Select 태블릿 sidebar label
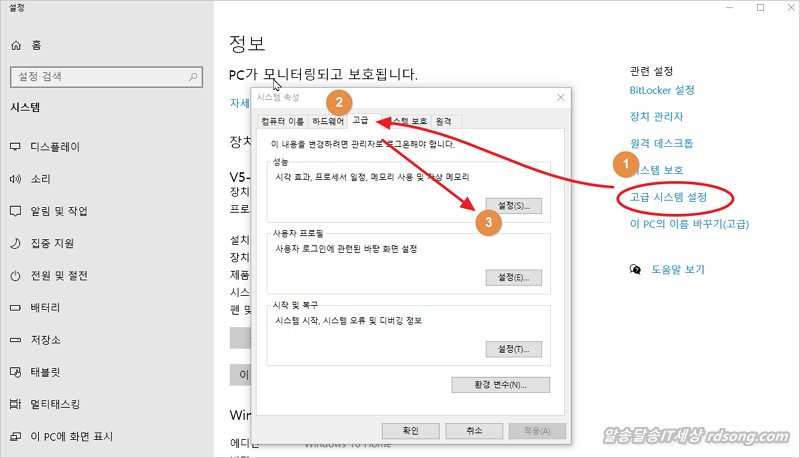 45,372
